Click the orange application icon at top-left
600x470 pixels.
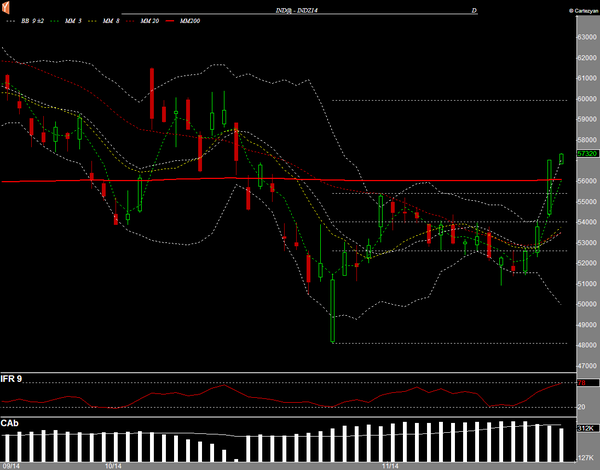click(7, 7)
